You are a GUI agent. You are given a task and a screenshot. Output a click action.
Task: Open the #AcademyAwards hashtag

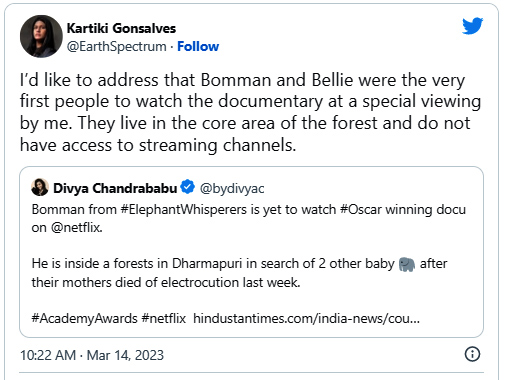tap(84, 318)
